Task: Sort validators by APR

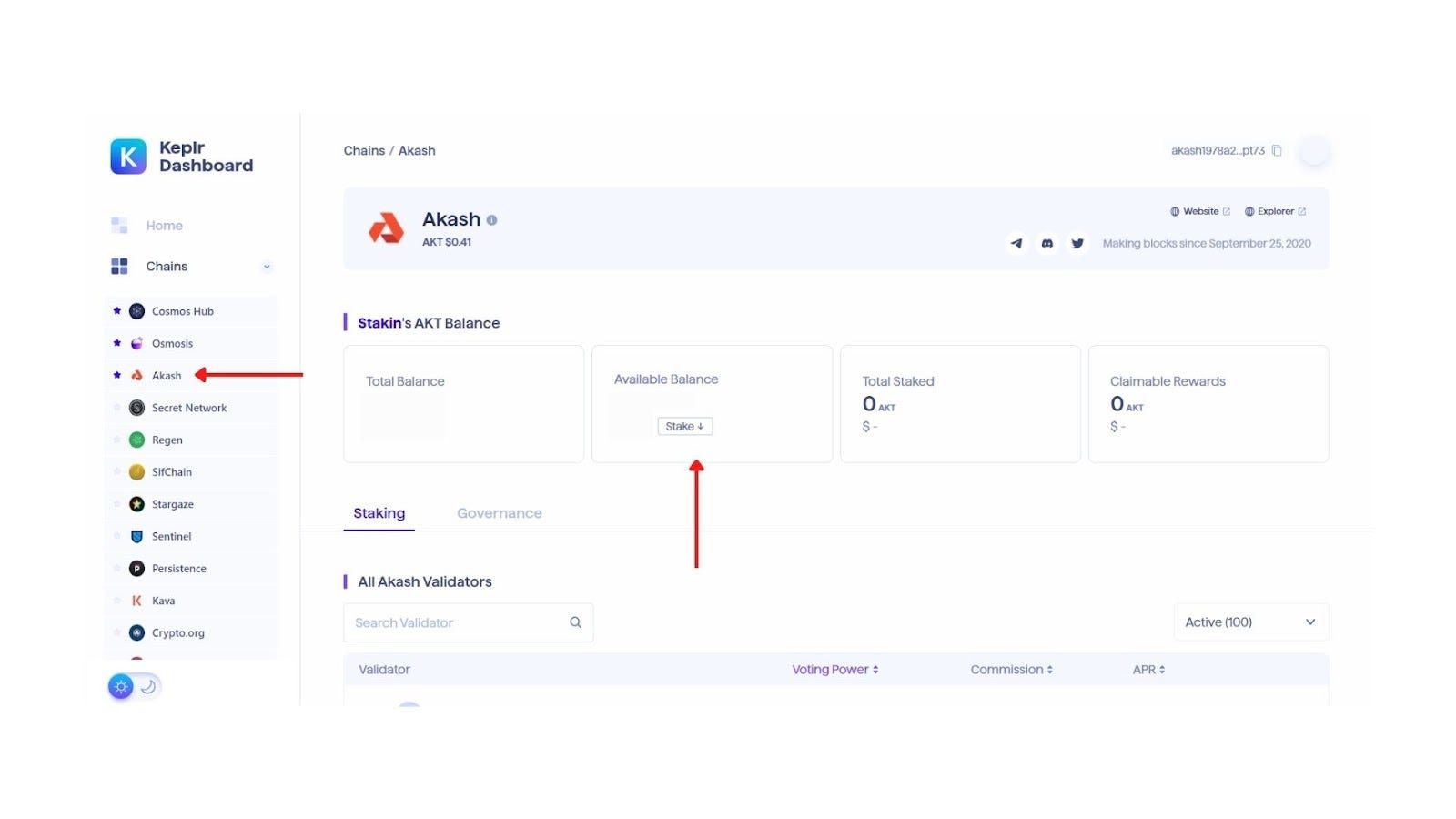Action: tap(1149, 670)
